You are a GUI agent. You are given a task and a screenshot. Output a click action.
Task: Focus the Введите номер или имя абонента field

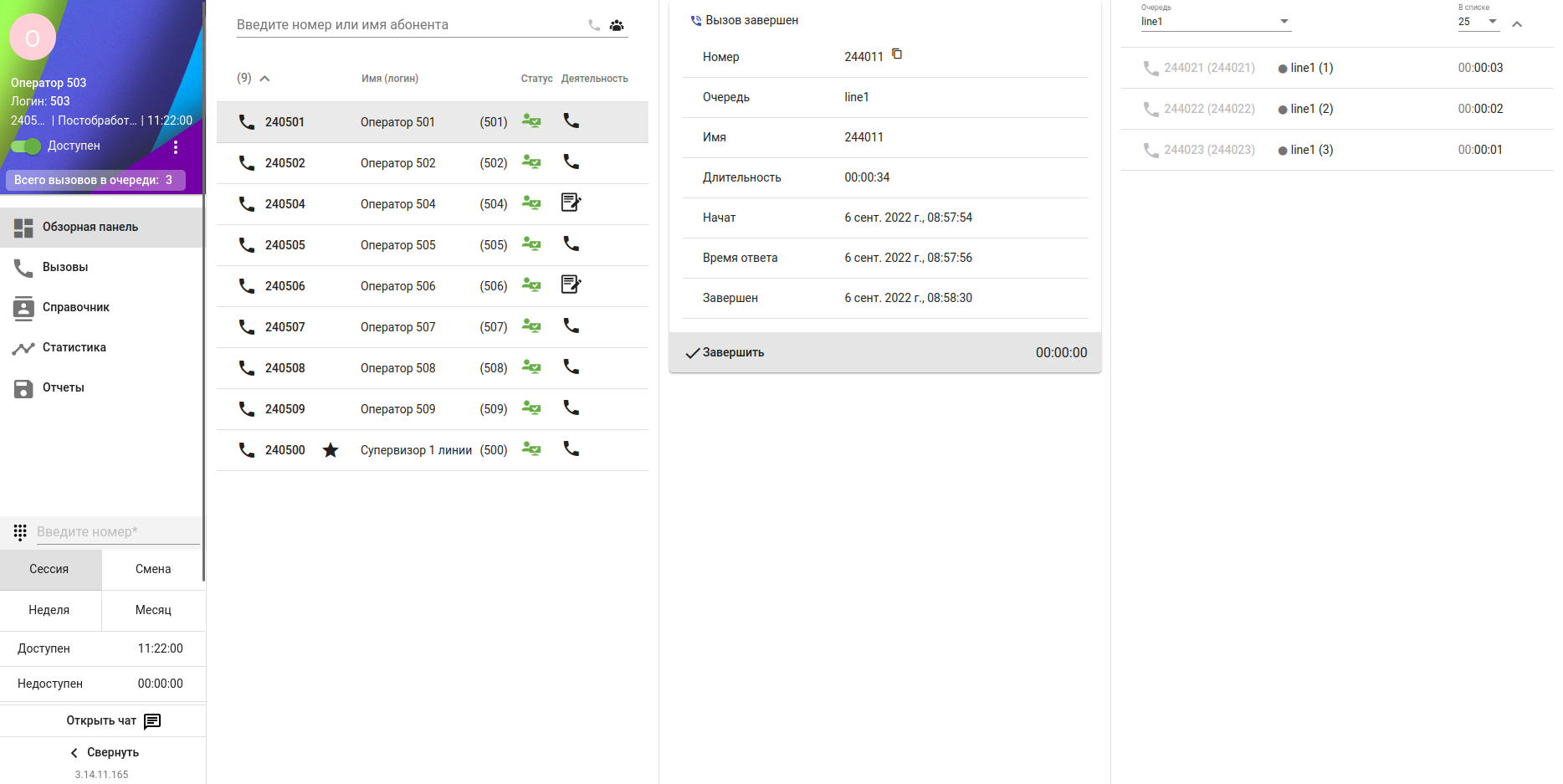pos(408,25)
